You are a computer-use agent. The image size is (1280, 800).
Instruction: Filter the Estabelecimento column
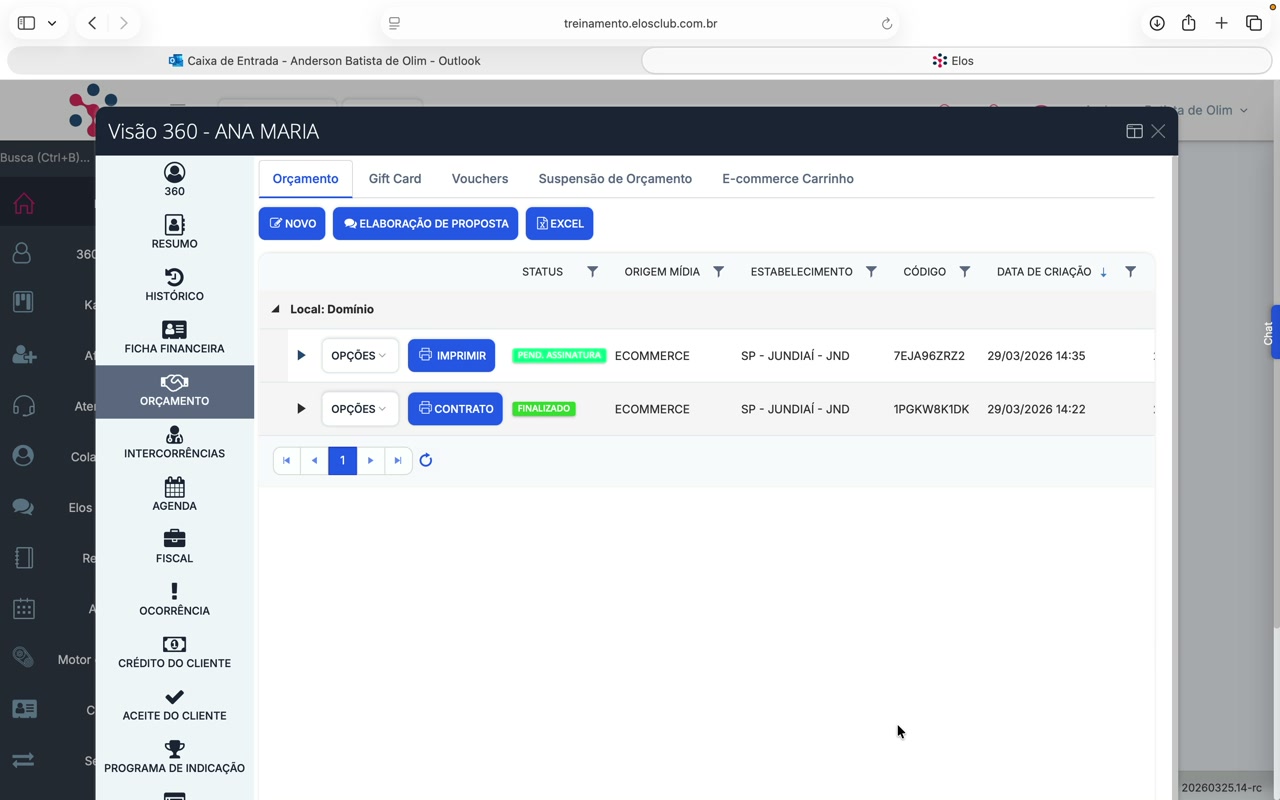click(x=871, y=272)
